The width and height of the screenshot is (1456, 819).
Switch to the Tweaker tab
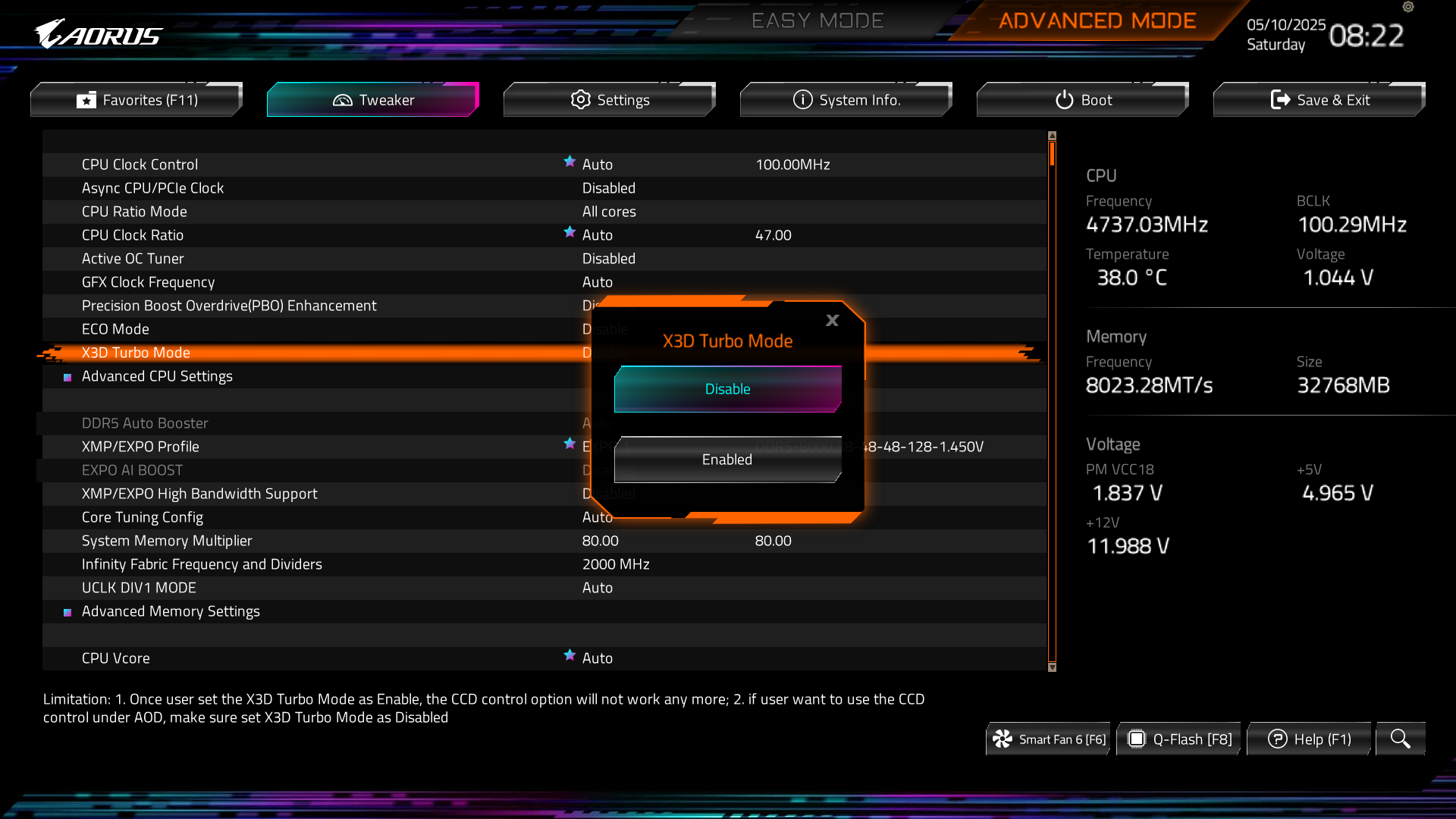point(373,99)
